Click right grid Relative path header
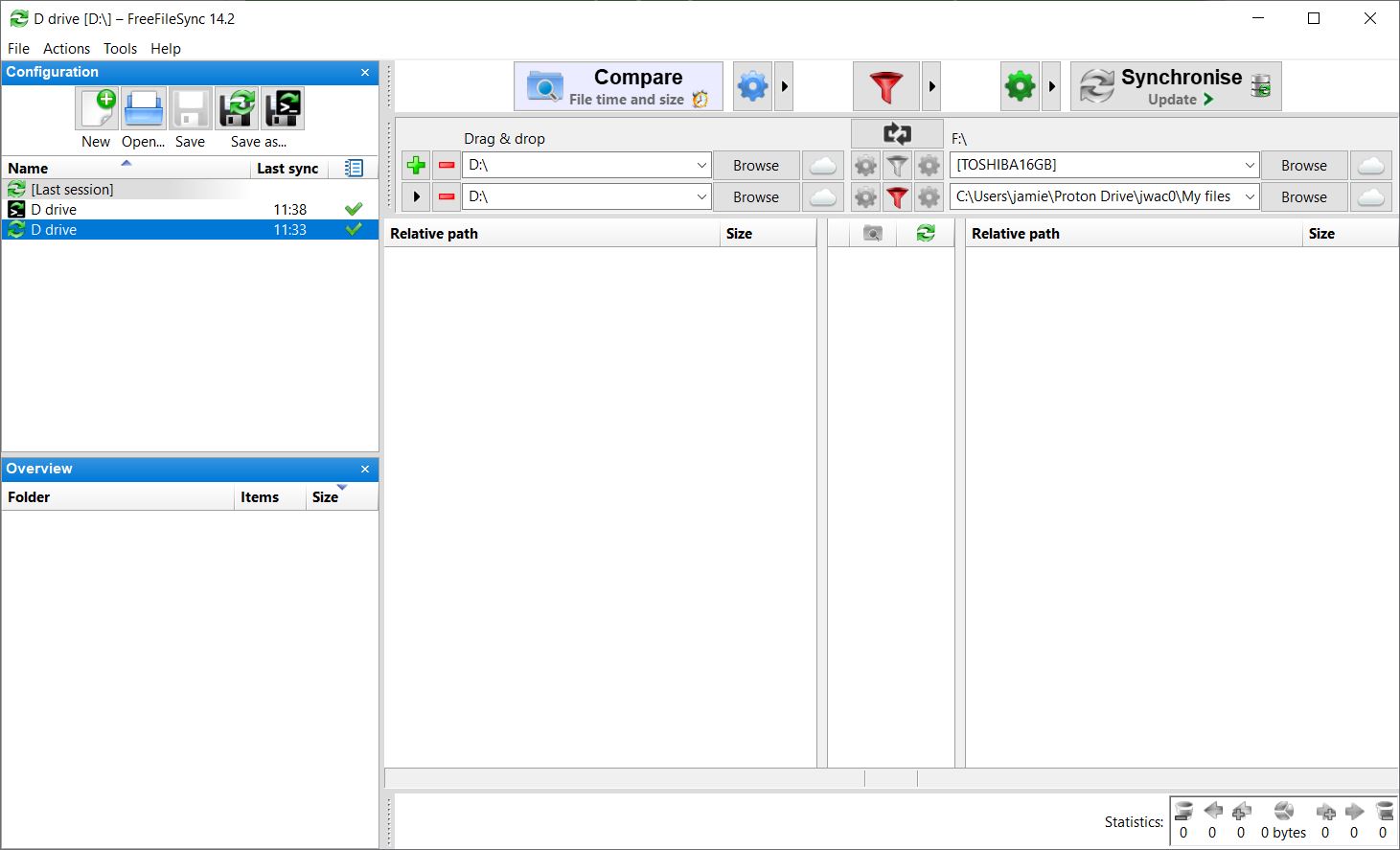 (1134, 234)
